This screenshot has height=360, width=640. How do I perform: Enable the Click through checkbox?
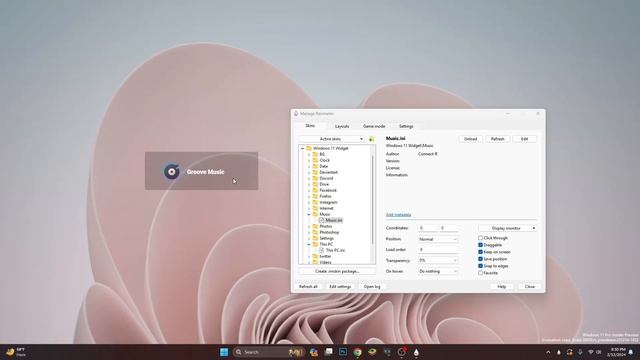(480, 238)
